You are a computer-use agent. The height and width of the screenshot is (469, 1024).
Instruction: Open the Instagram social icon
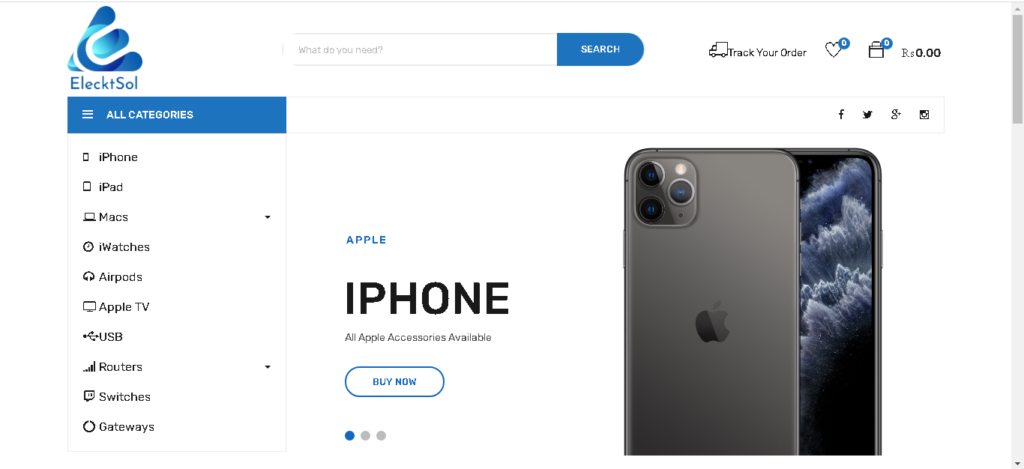click(x=924, y=115)
